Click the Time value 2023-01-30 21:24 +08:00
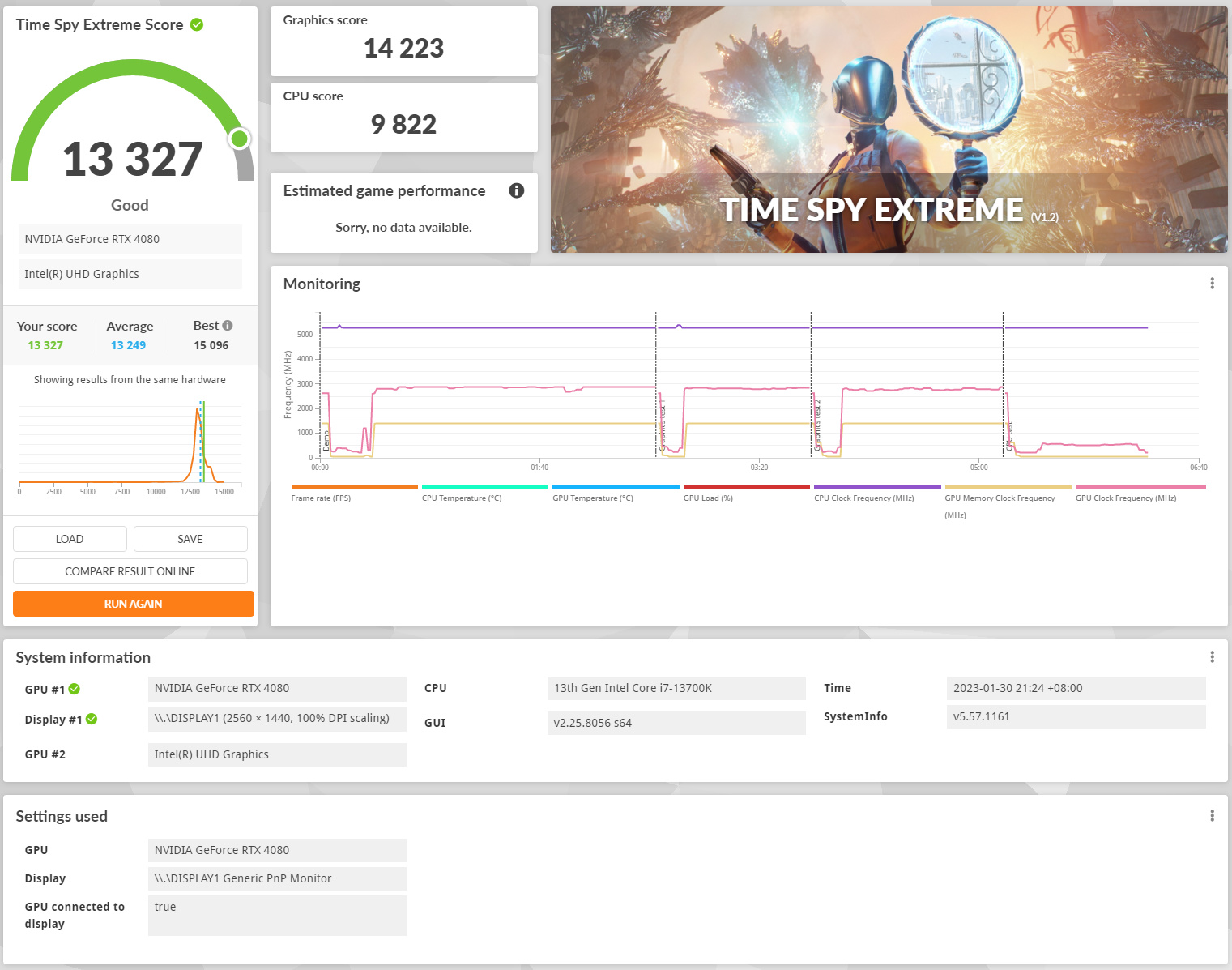 point(1076,688)
